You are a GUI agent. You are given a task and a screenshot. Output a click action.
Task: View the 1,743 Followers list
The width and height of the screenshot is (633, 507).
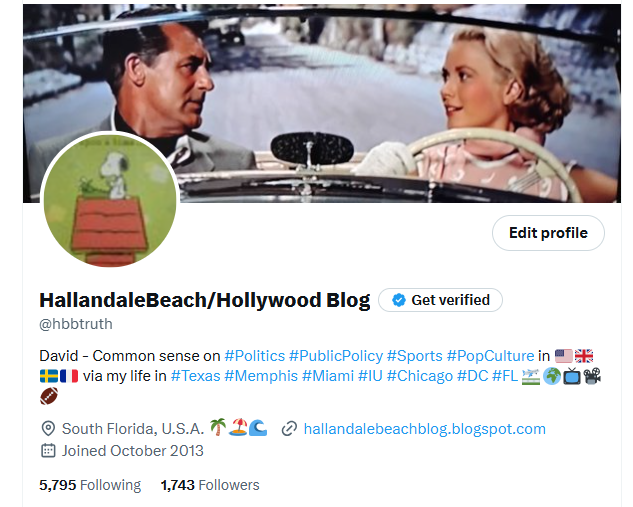pos(210,485)
